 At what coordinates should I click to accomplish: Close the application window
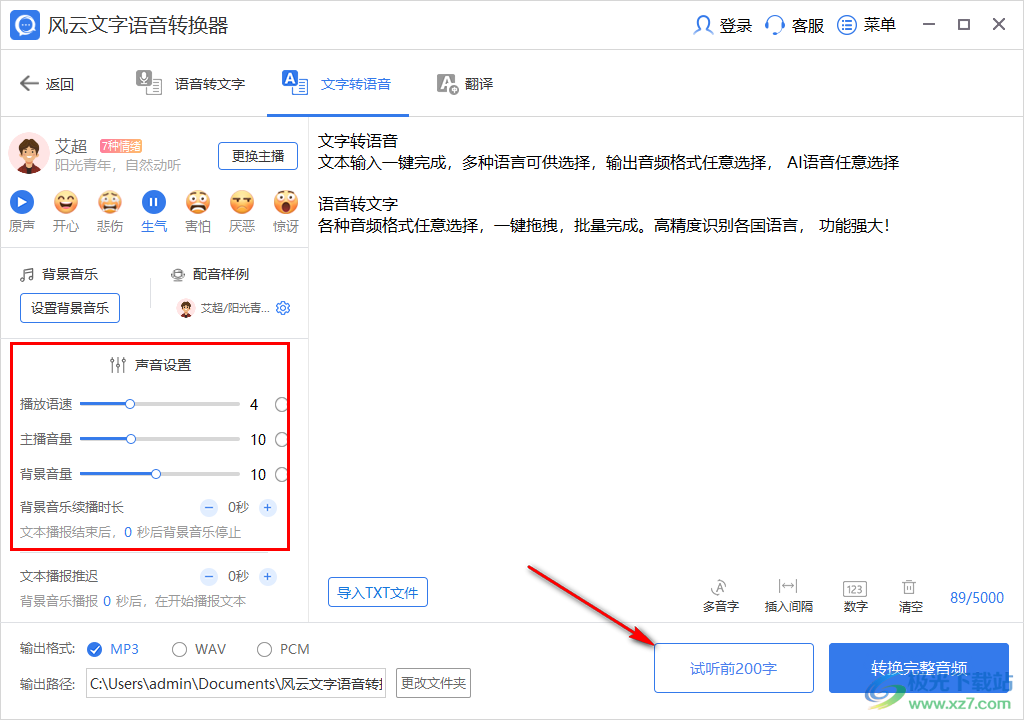point(999,25)
